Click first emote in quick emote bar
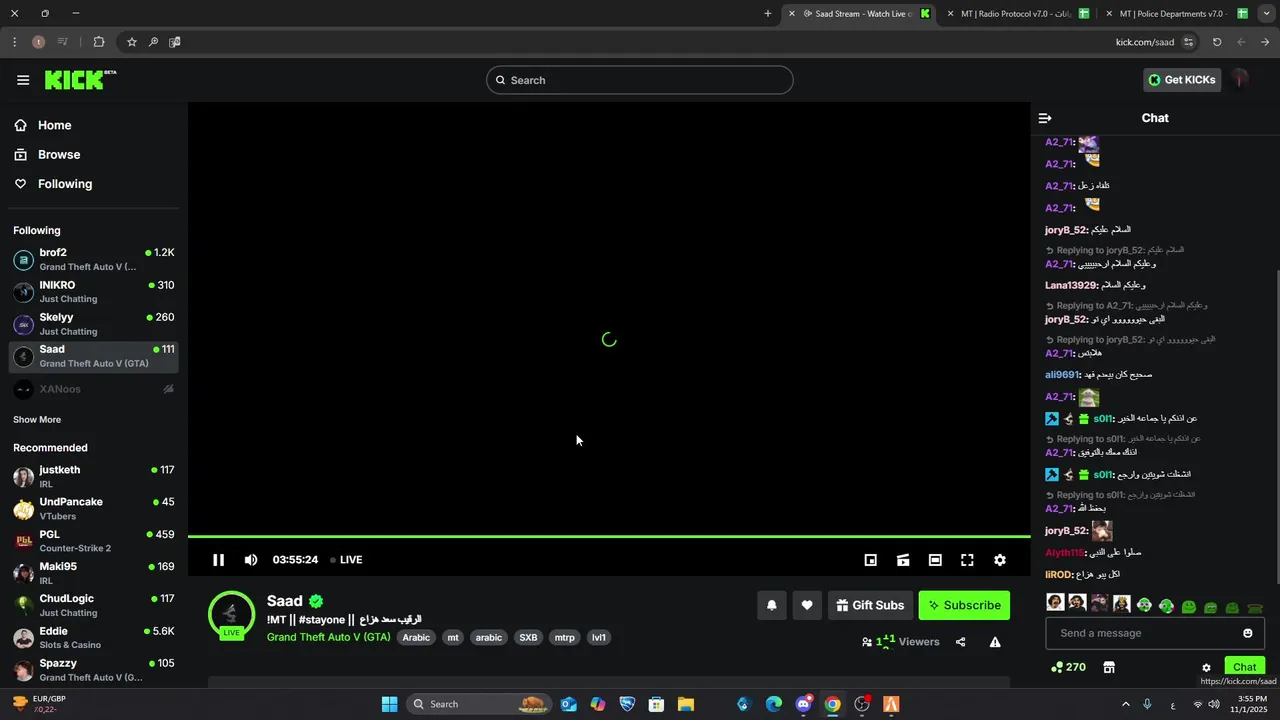This screenshot has width=1280, height=720. click(1054, 603)
